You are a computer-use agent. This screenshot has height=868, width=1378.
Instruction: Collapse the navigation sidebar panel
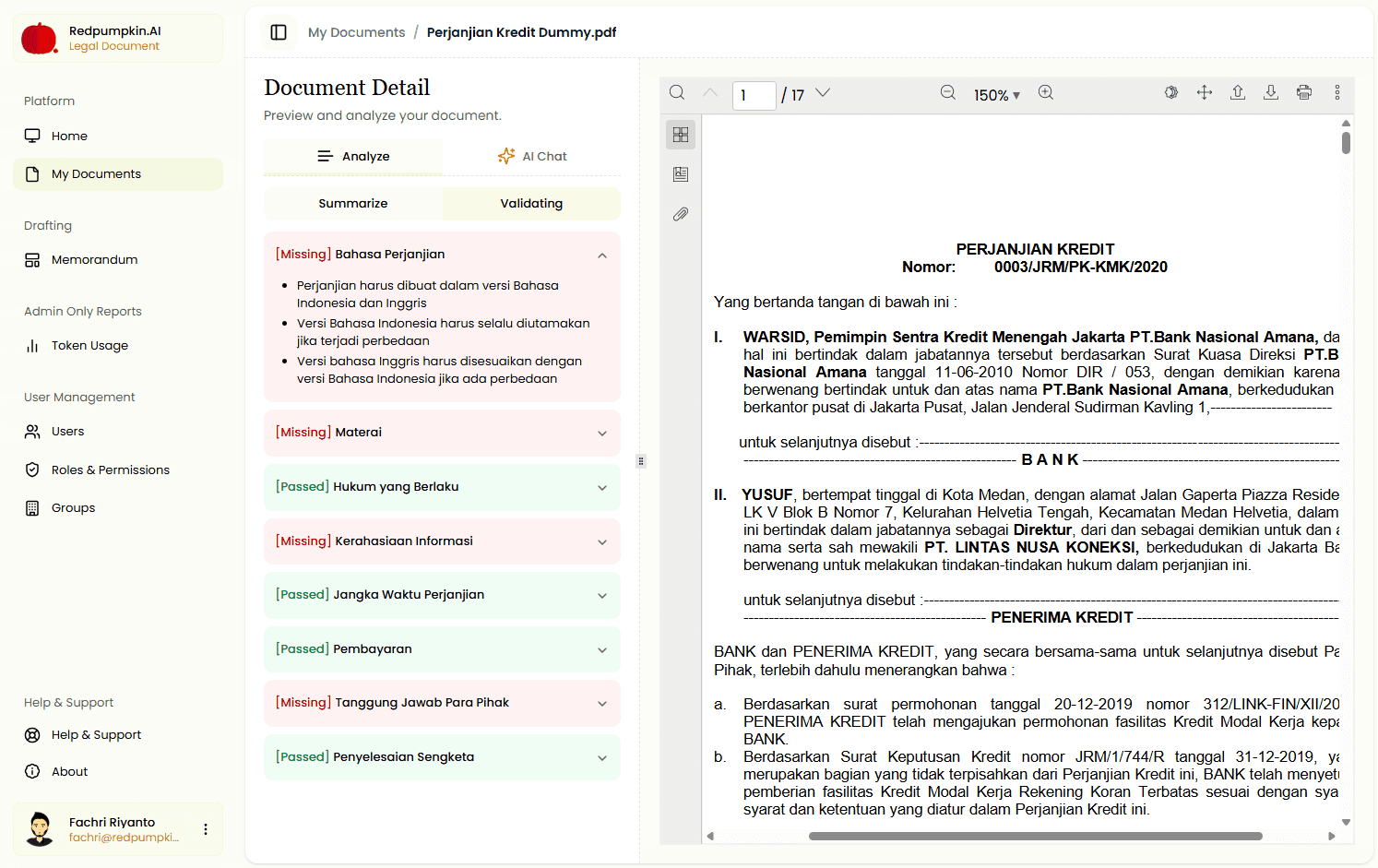click(278, 32)
